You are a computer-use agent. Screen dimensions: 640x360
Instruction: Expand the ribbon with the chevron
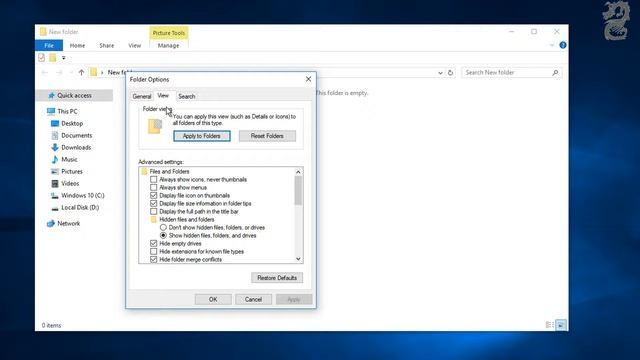[552, 45]
